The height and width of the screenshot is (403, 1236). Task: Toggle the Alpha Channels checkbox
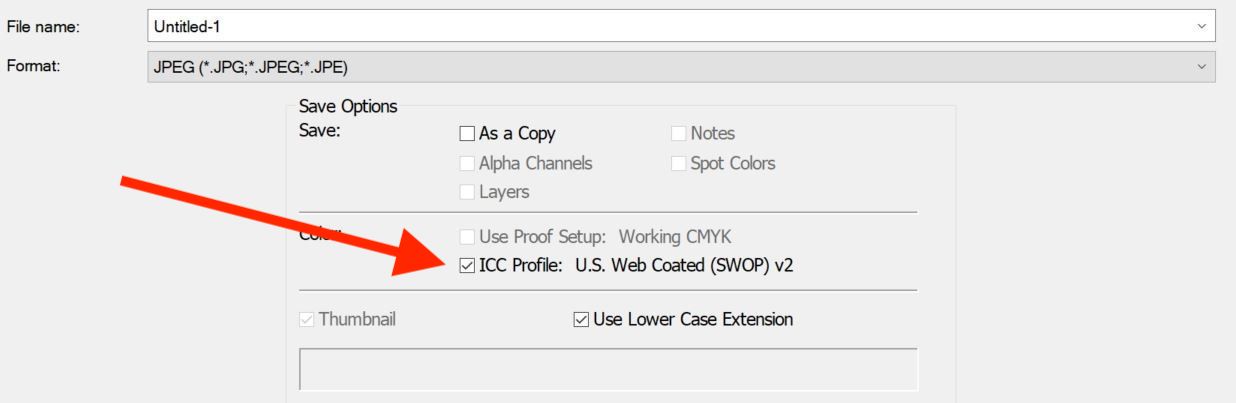click(x=466, y=163)
